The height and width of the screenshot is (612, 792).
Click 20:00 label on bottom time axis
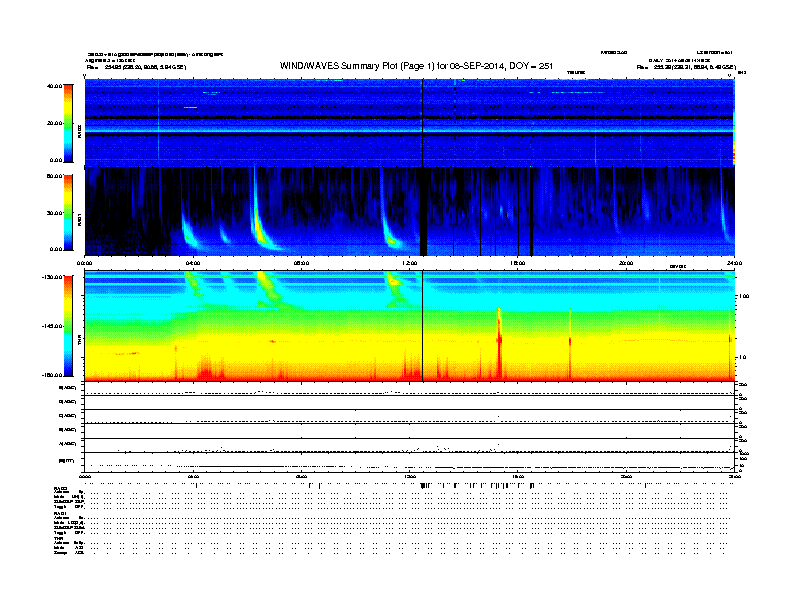(626, 476)
